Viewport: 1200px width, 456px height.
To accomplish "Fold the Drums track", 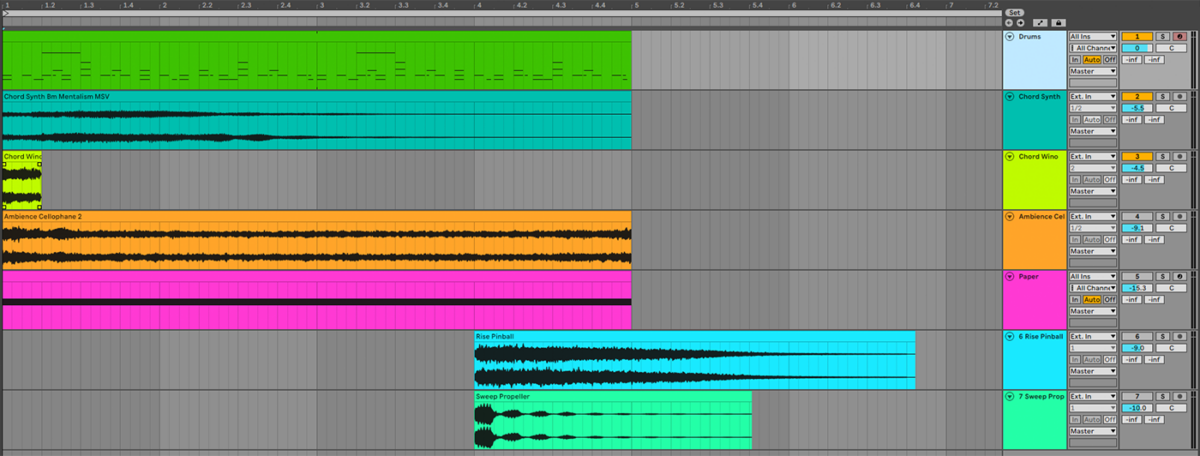I will [x=1009, y=36].
